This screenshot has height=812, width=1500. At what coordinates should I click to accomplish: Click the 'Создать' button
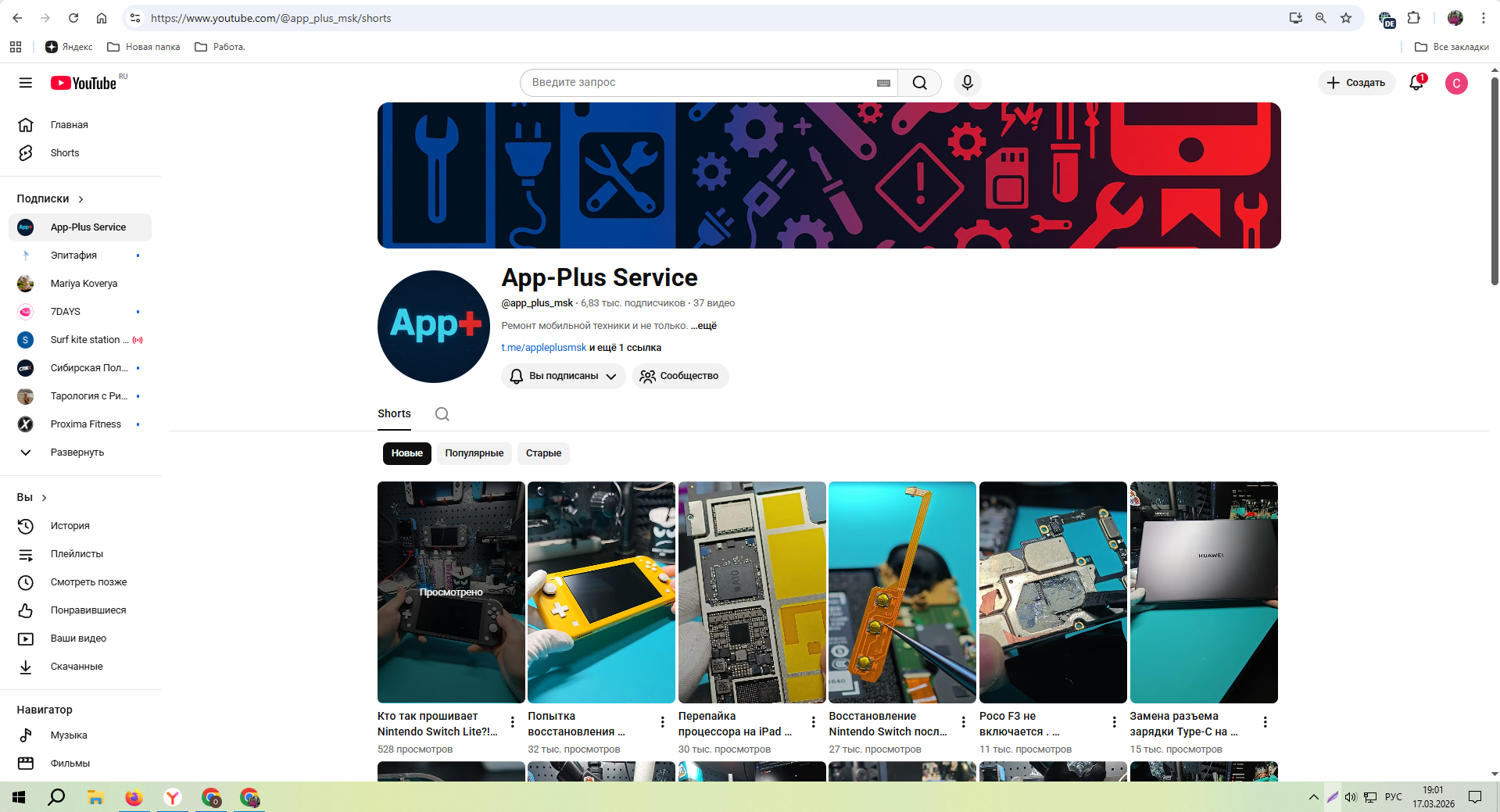tap(1356, 83)
